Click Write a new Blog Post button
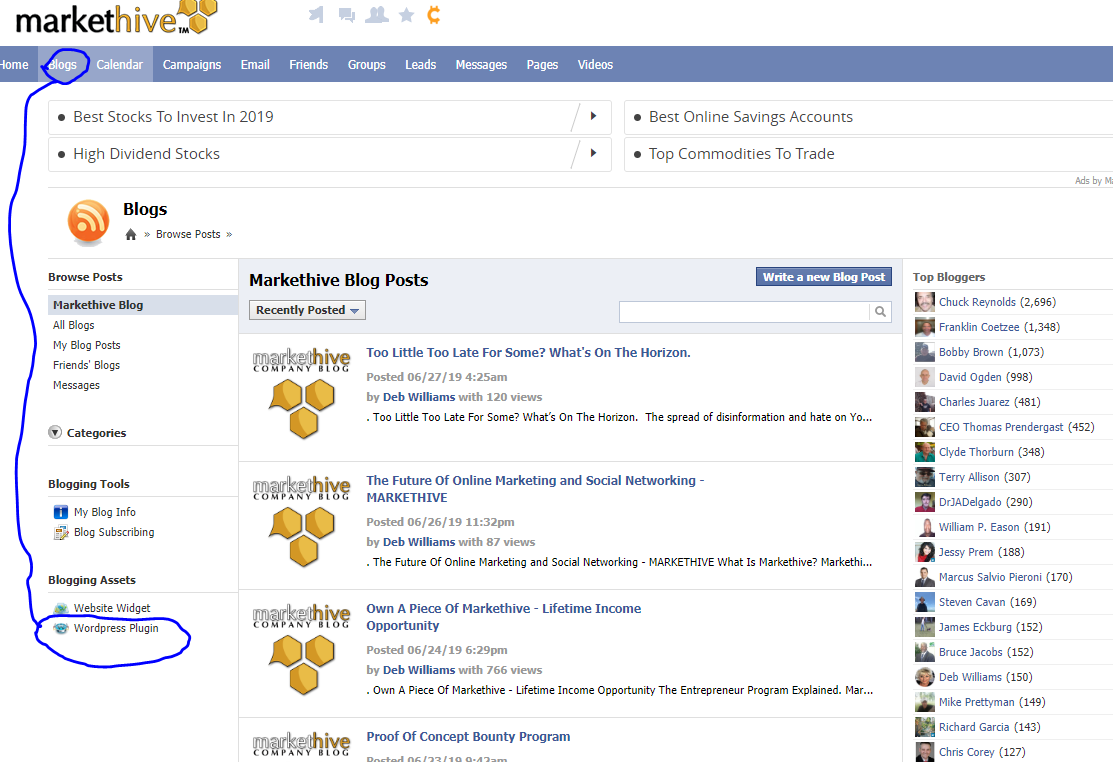Image resolution: width=1113 pixels, height=762 pixels. (x=823, y=277)
